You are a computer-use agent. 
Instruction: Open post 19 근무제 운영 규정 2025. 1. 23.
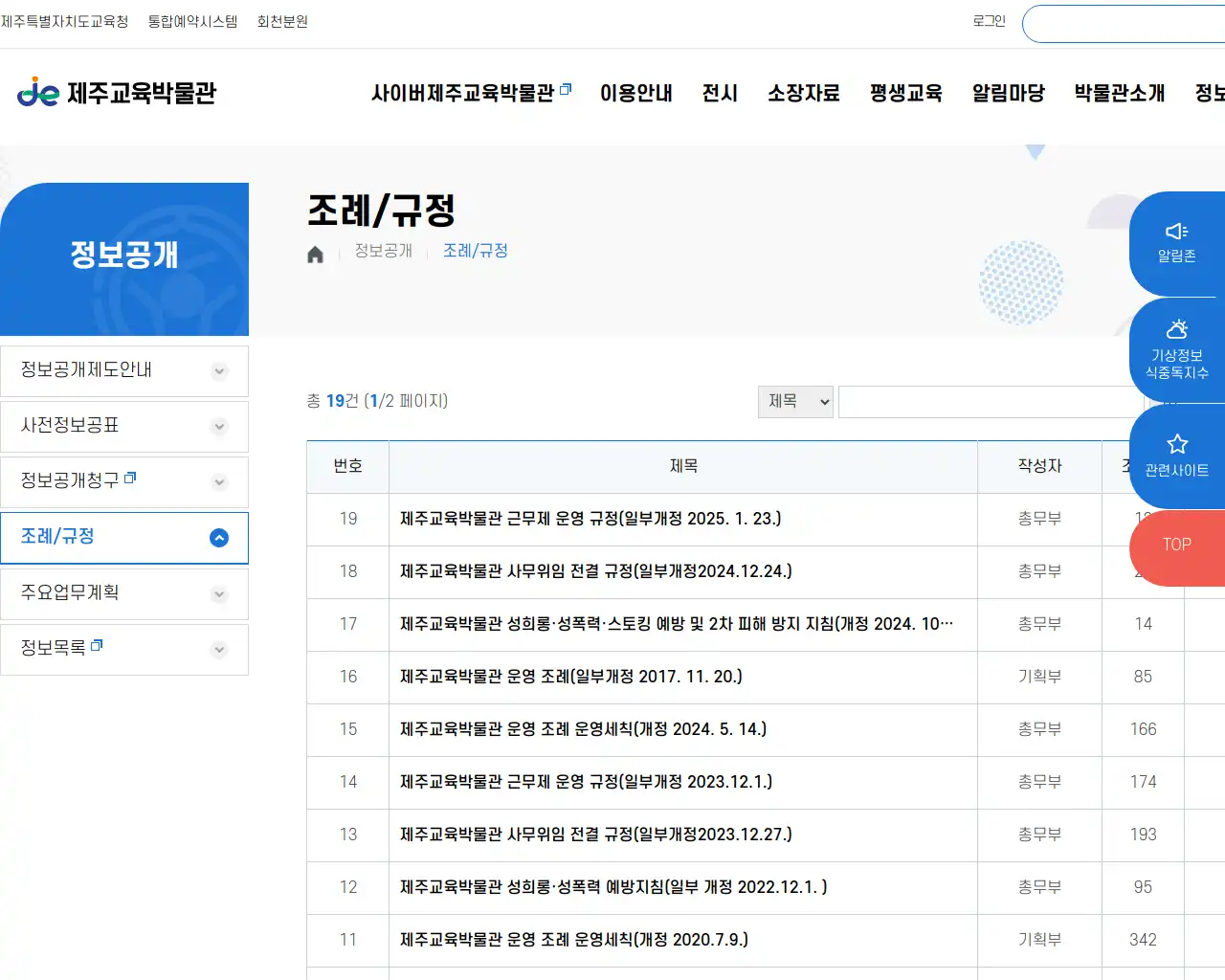click(x=590, y=519)
